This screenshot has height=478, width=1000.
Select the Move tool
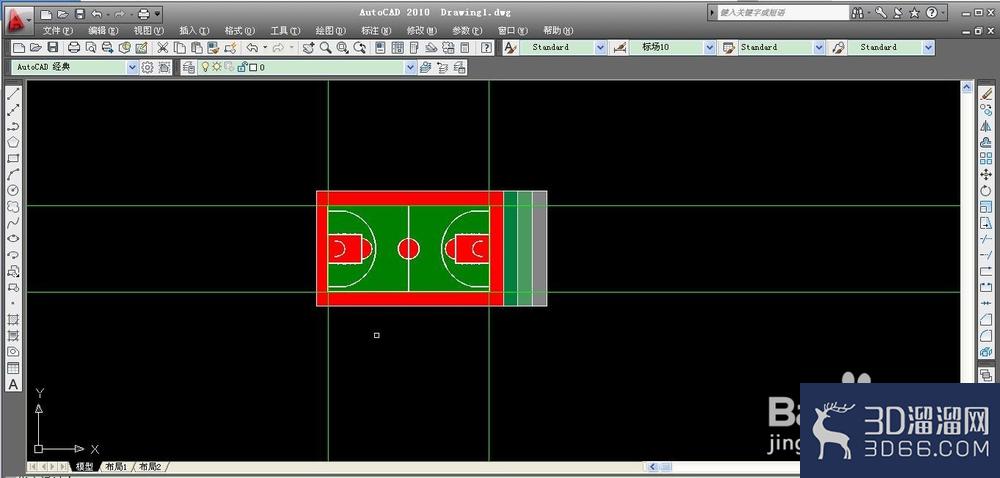986,174
